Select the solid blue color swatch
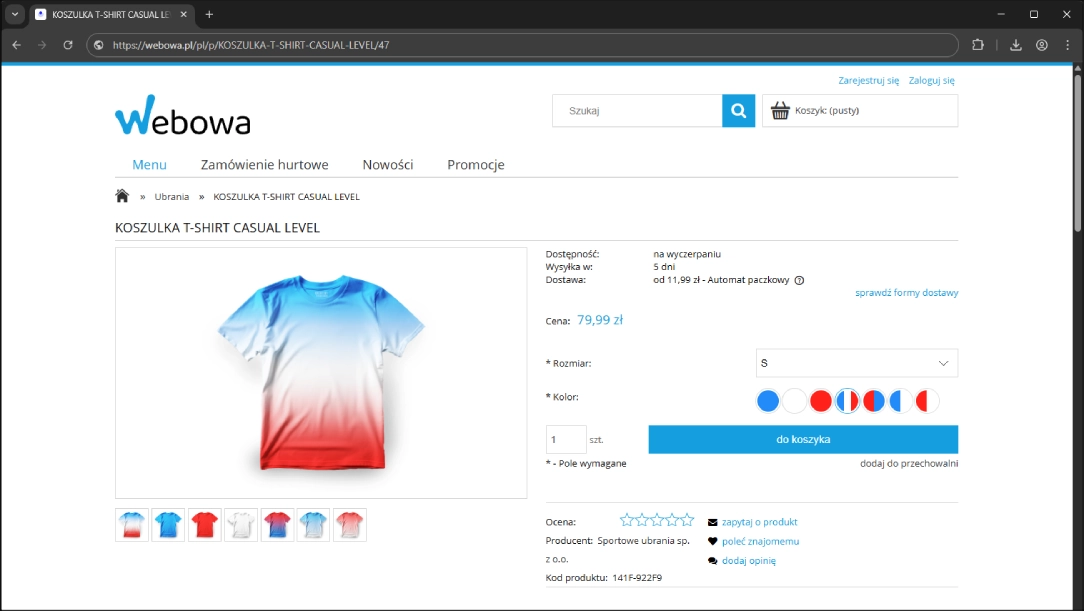 [768, 401]
